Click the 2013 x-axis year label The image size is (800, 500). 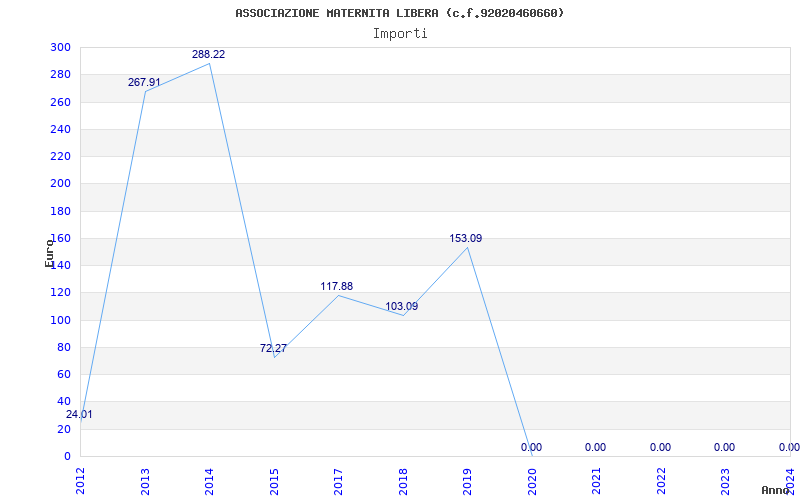tap(145, 481)
